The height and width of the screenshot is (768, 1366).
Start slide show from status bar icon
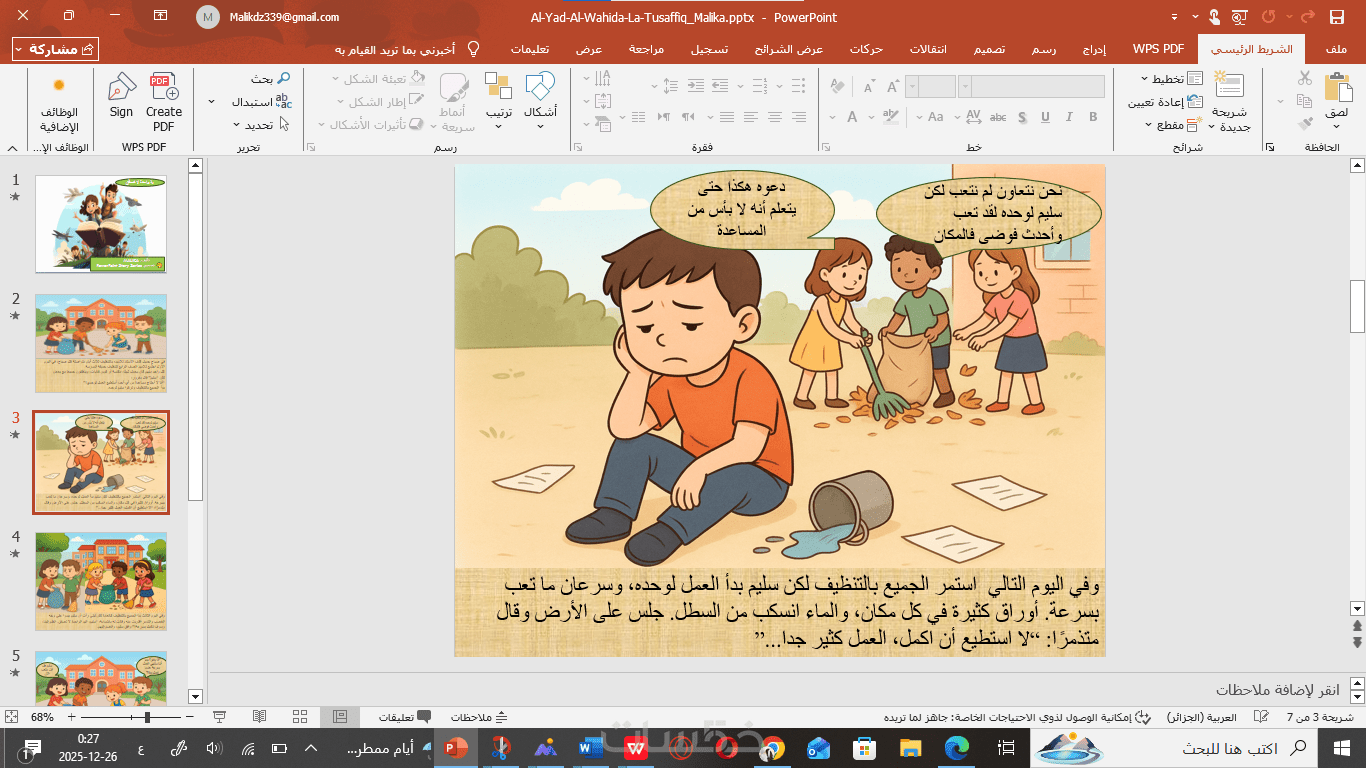click(x=219, y=717)
